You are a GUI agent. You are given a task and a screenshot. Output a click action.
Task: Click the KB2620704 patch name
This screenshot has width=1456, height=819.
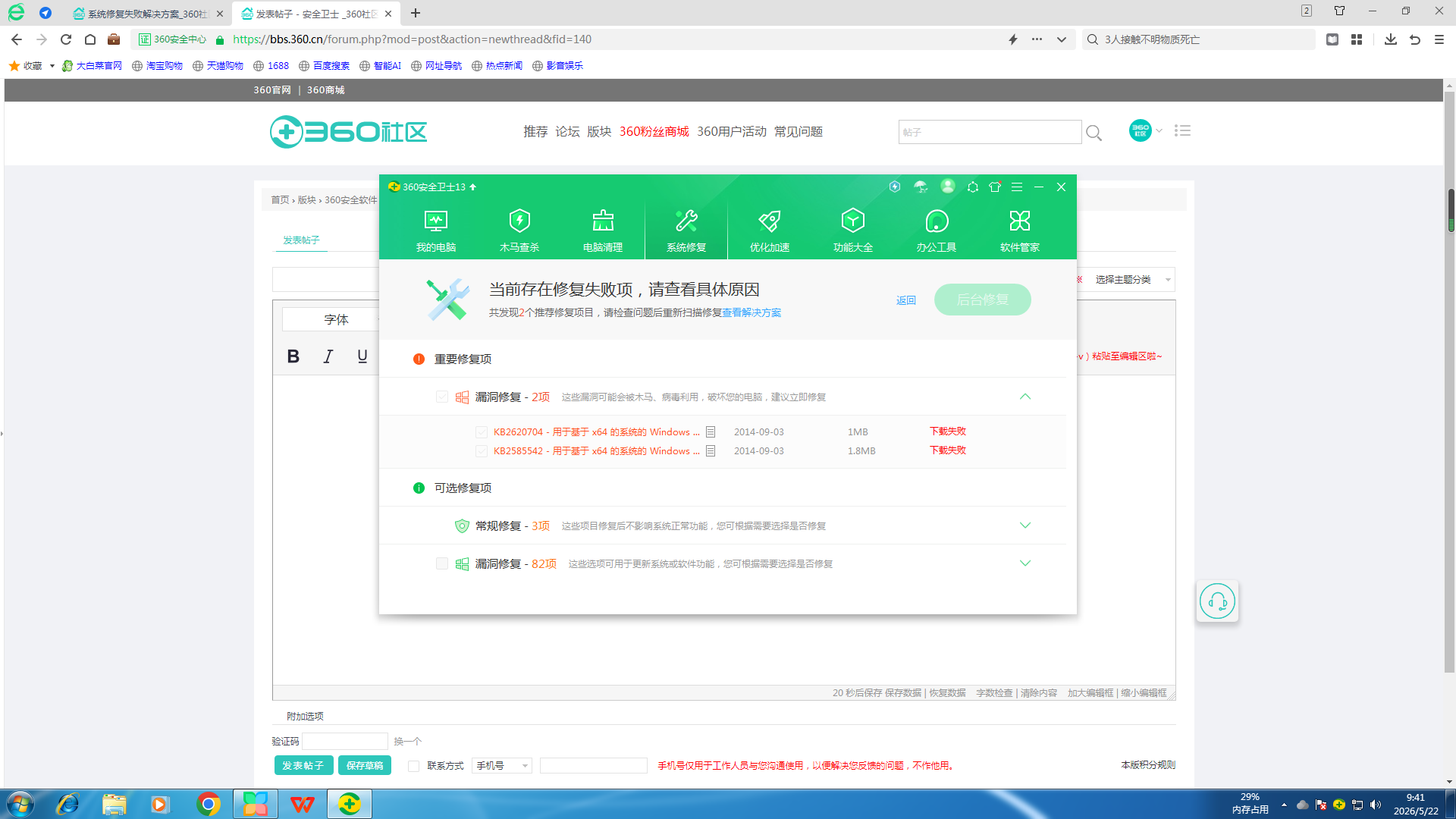[x=596, y=432]
